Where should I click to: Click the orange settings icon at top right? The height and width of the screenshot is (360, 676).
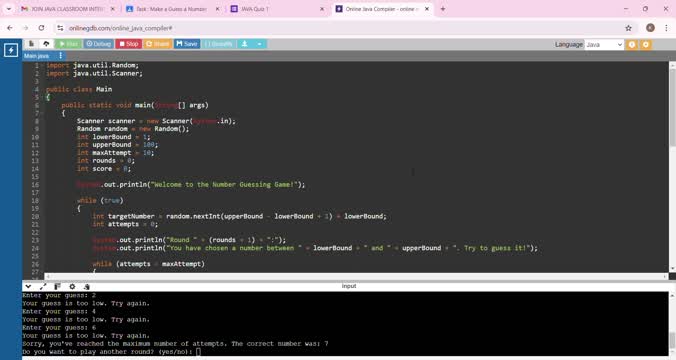[645, 44]
